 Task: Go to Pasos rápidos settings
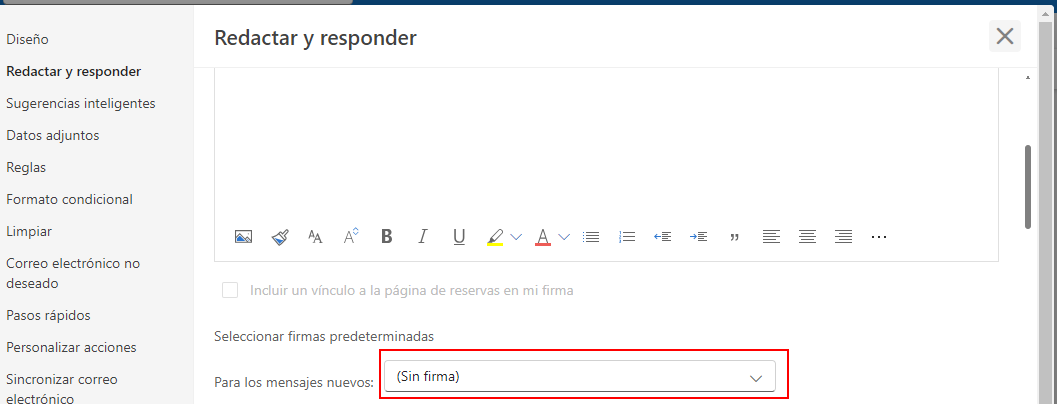coord(49,315)
